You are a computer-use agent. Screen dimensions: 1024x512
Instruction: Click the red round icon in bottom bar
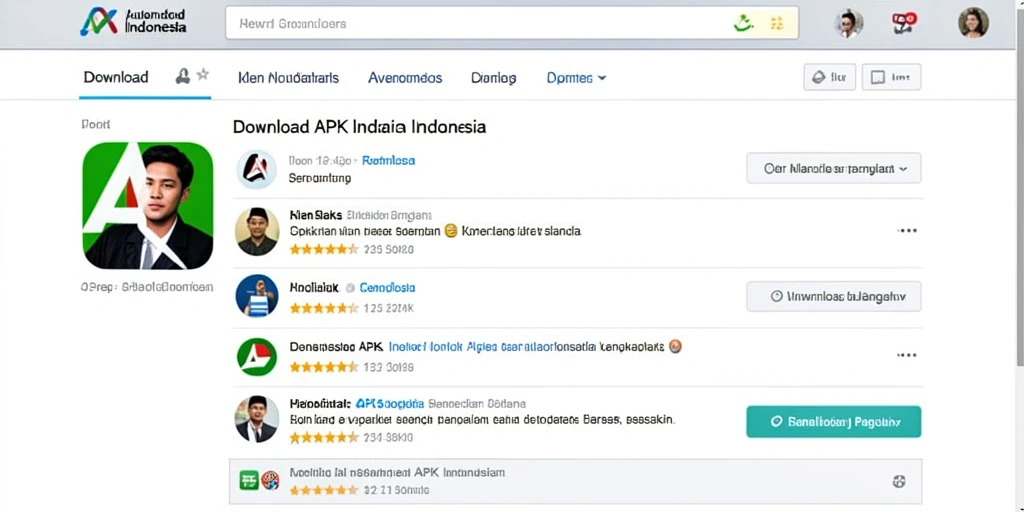click(270, 481)
